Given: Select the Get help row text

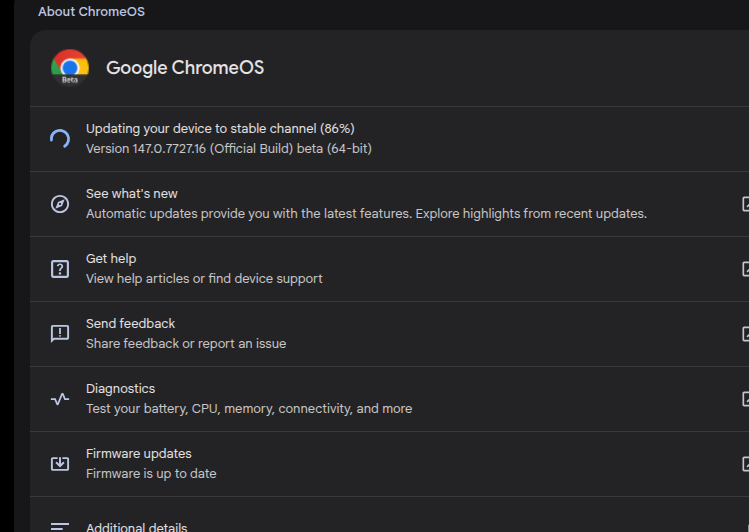Looking at the screenshot, I should point(111,259).
